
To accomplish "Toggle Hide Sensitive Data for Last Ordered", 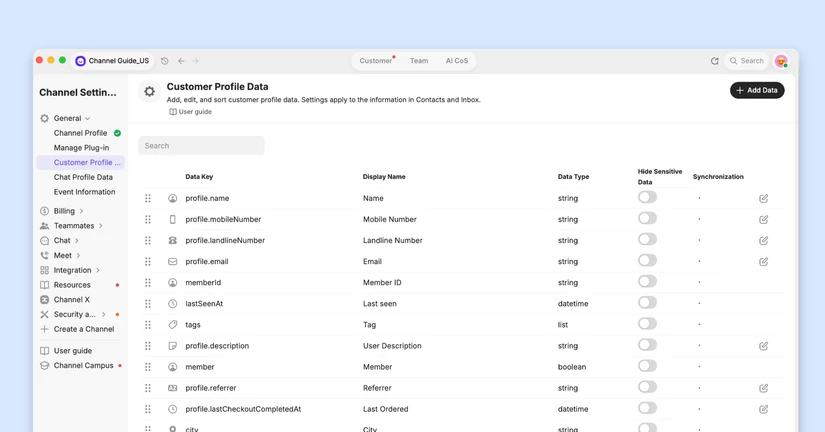I will pos(647,408).
